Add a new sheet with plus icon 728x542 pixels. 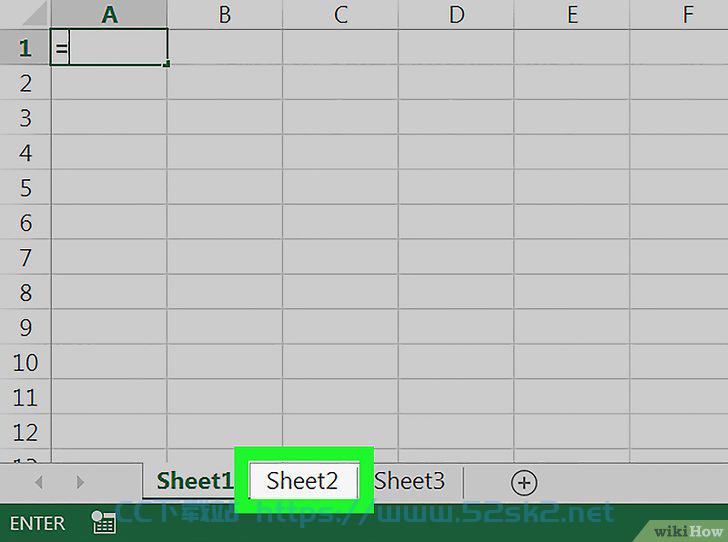point(524,483)
